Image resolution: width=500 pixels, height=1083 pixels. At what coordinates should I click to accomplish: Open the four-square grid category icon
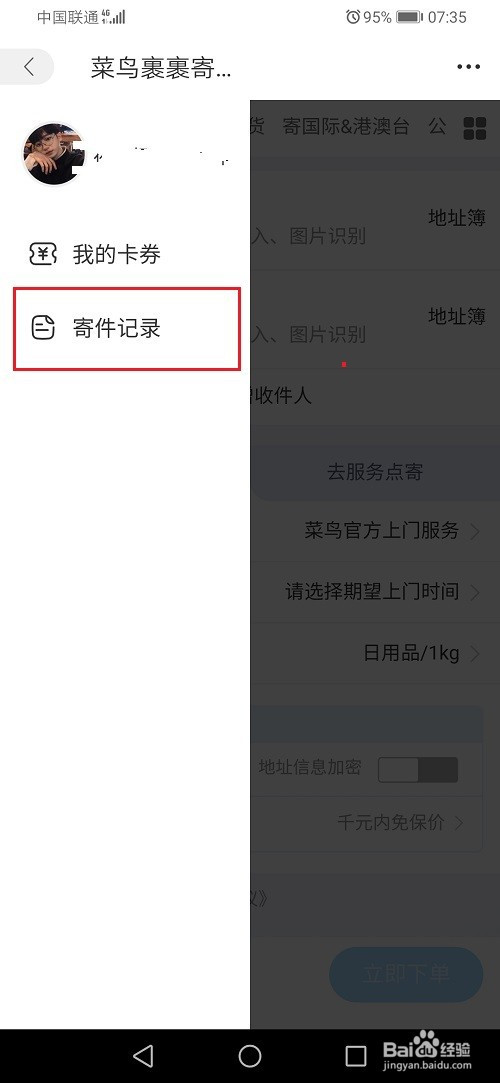(474, 128)
